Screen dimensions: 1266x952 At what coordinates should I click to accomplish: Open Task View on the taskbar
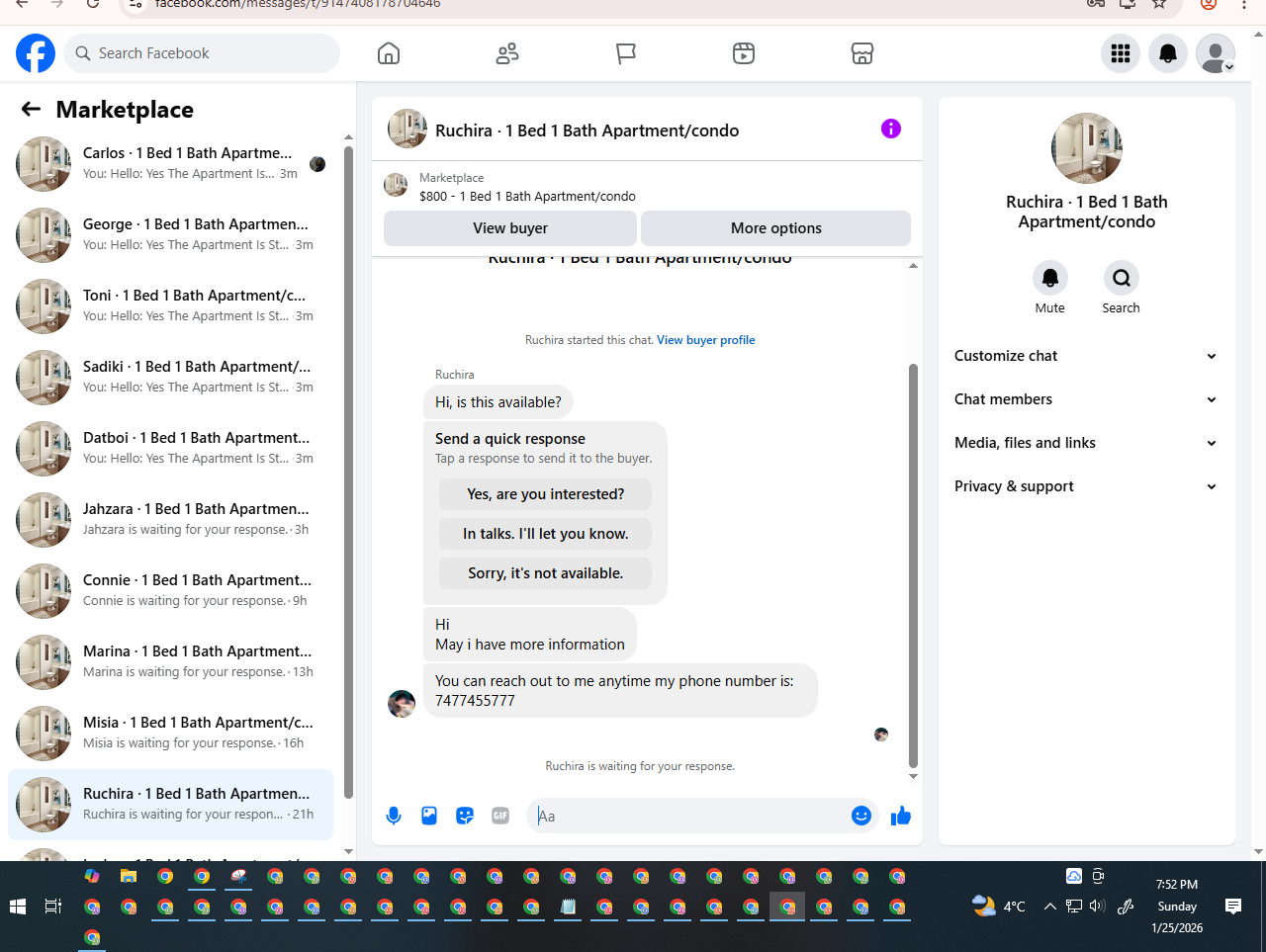[53, 907]
